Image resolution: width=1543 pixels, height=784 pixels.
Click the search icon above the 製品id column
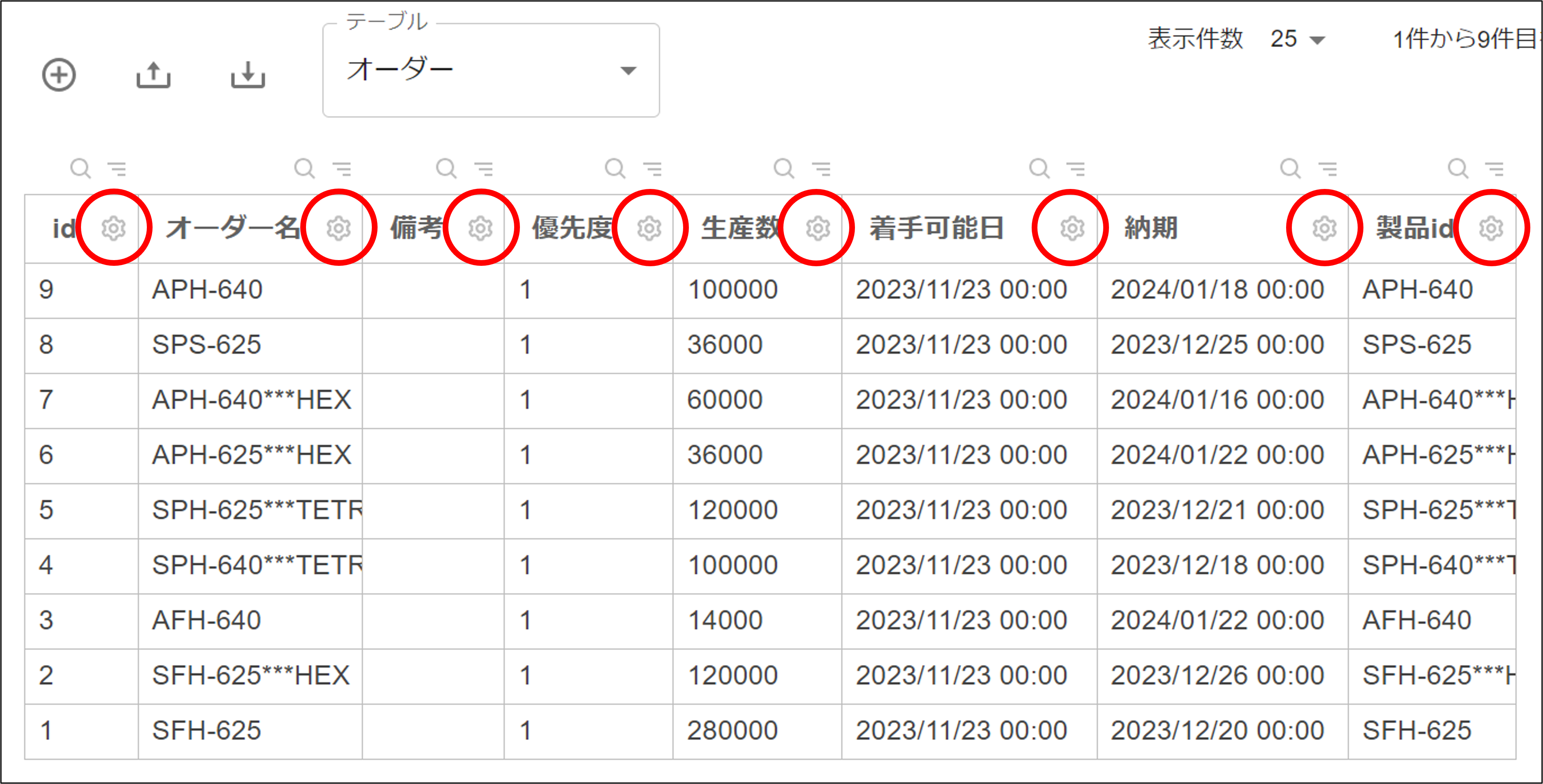(1458, 168)
